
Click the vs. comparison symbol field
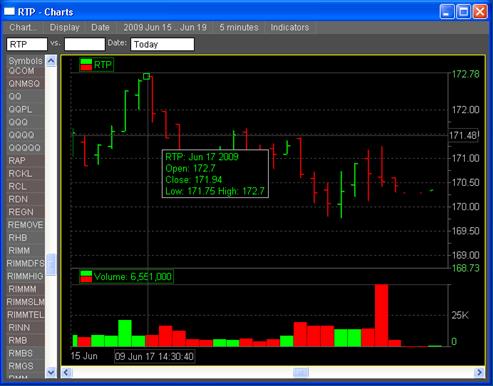point(85,44)
